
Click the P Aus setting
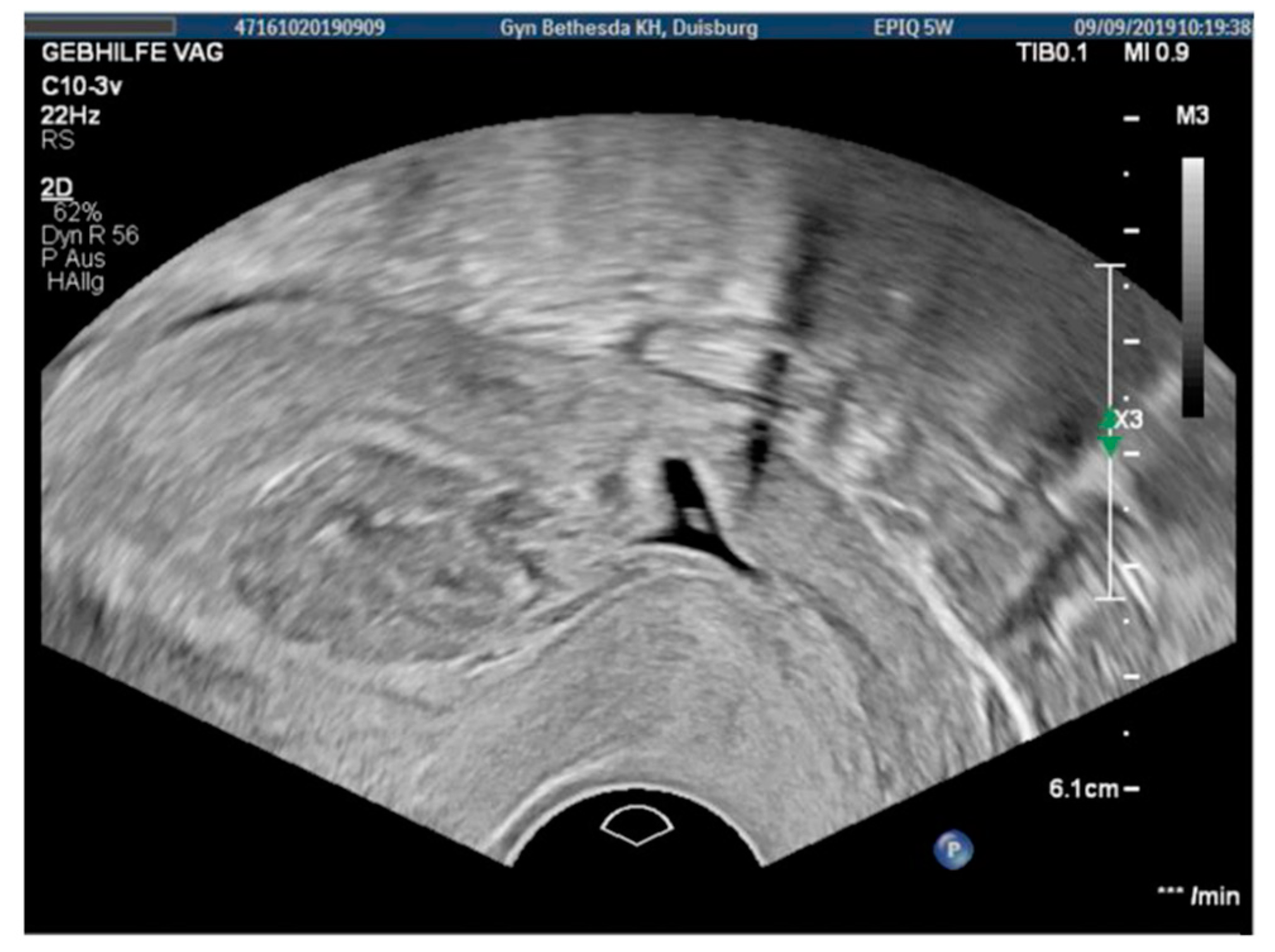click(x=73, y=259)
